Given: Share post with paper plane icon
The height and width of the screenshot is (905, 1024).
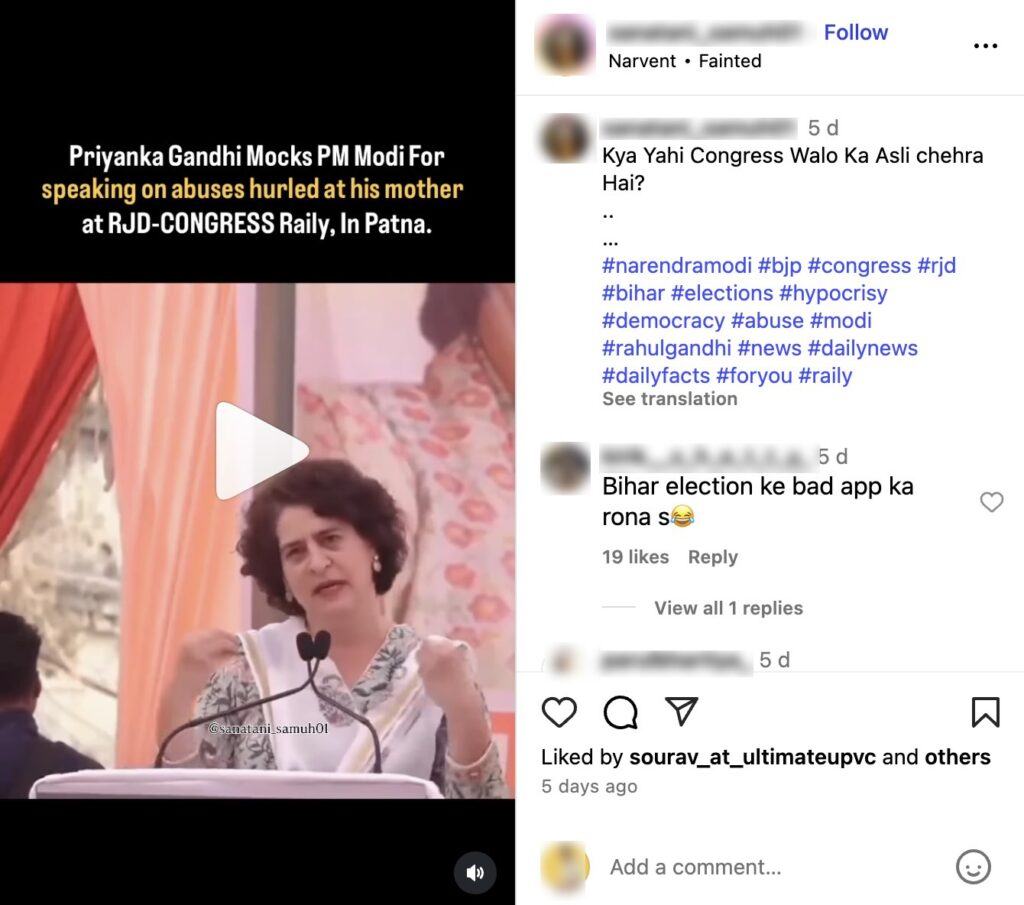Looking at the screenshot, I should [x=681, y=711].
